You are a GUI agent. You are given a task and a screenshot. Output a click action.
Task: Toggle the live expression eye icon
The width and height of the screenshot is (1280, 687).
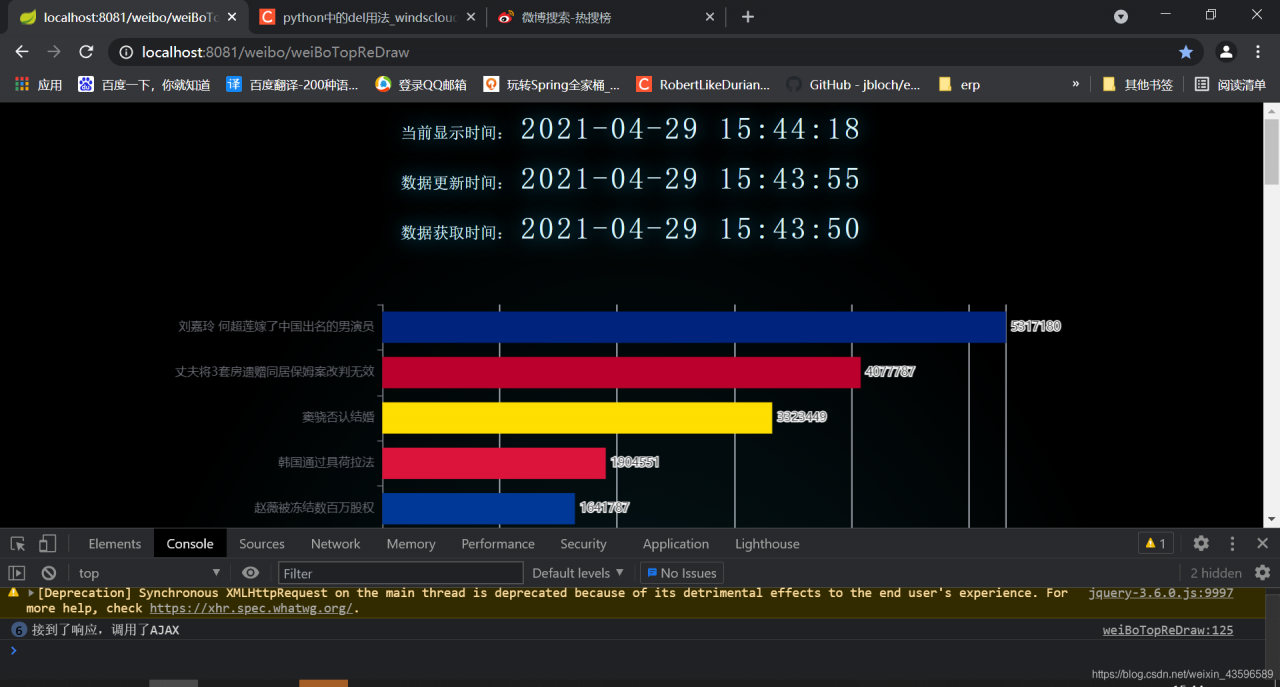(250, 573)
